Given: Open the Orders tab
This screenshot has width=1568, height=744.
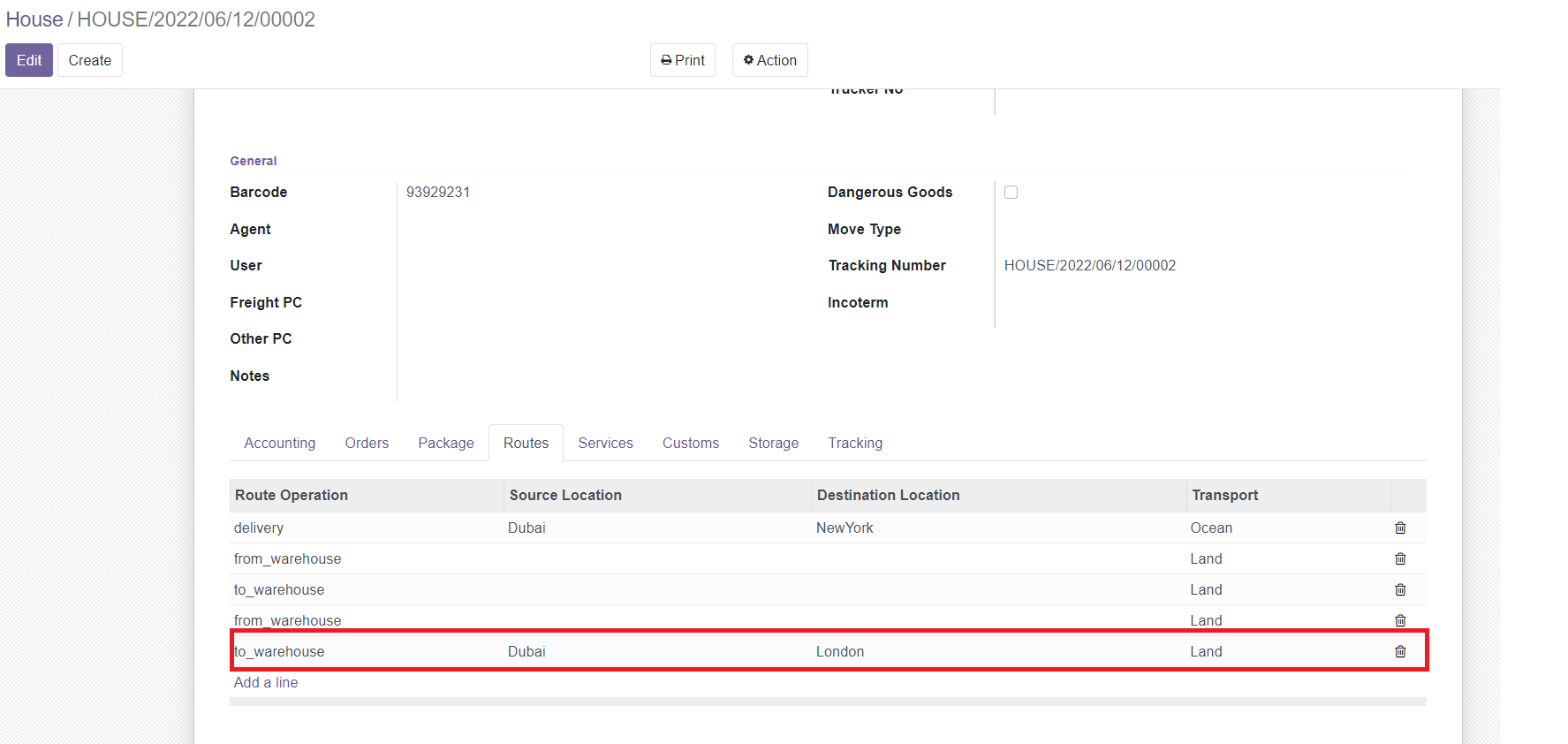Looking at the screenshot, I should 367,443.
